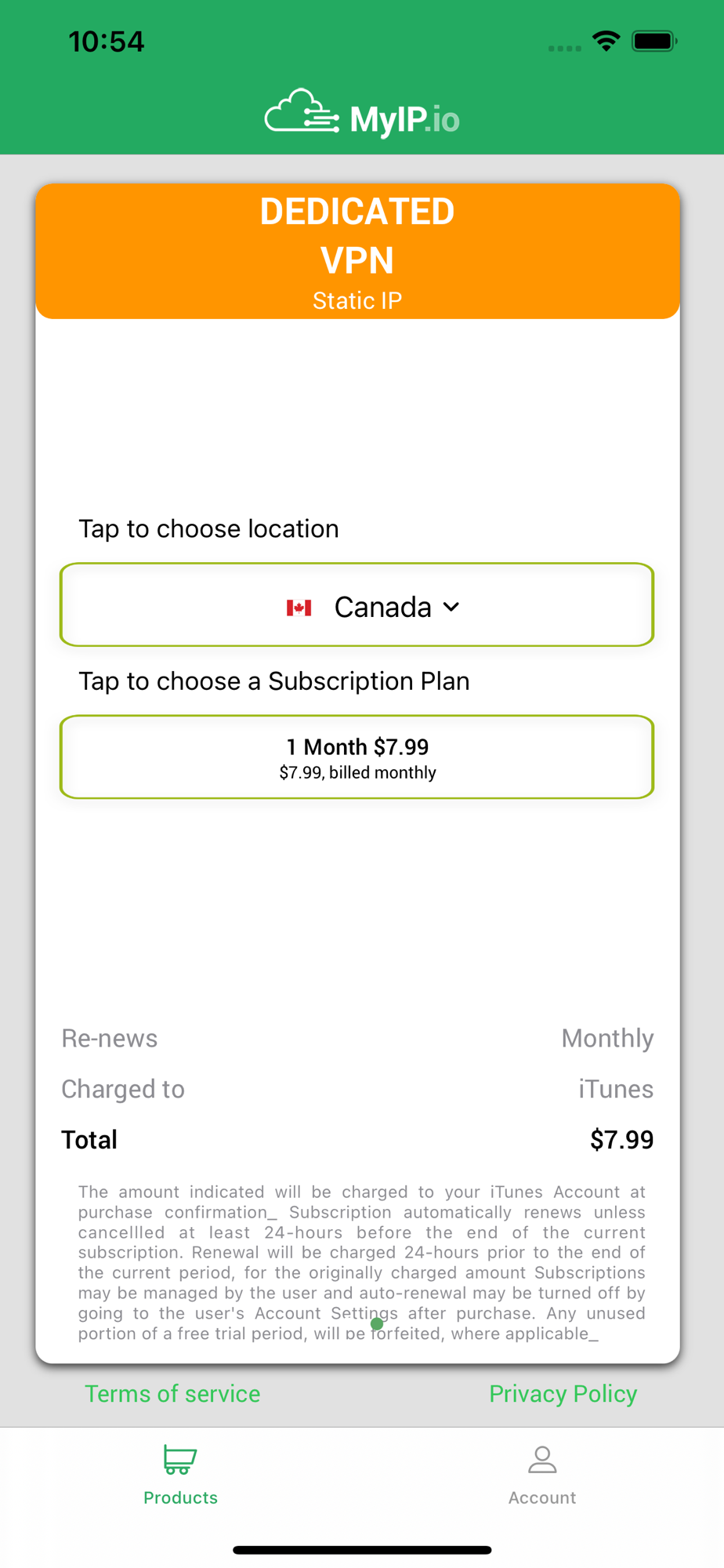This screenshot has width=724, height=1568.
Task: Tap the cellular signal dots
Action: pos(564,49)
